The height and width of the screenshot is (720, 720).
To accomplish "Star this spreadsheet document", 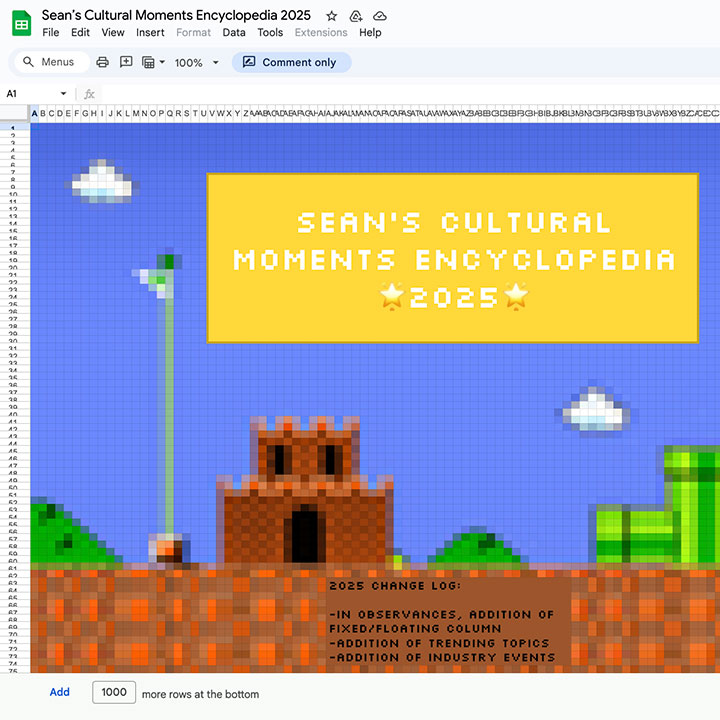I will (x=332, y=17).
